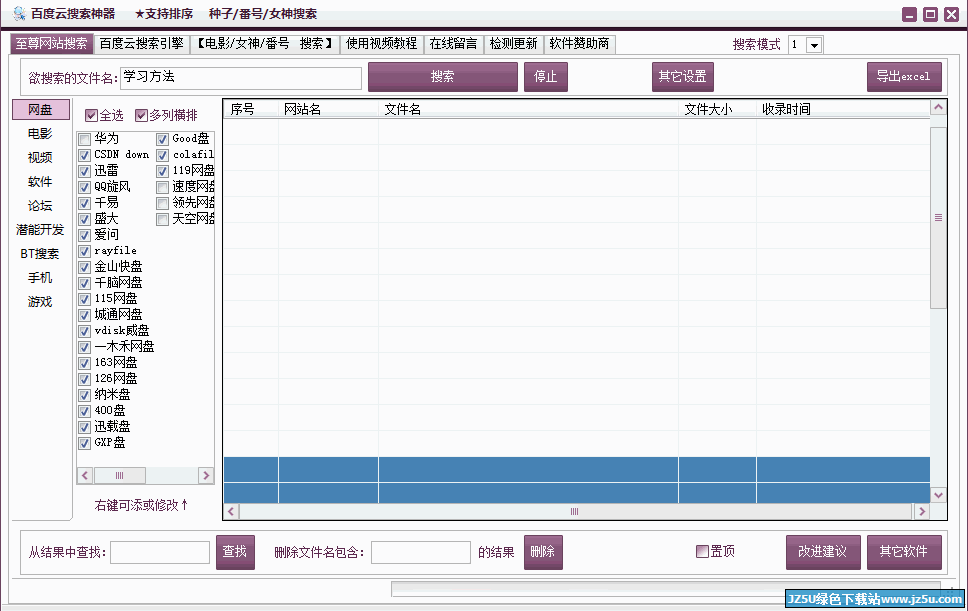Screen dimensions: 968x611
Task: Uncheck the 迅雷 checkbox
Action: (x=85, y=171)
